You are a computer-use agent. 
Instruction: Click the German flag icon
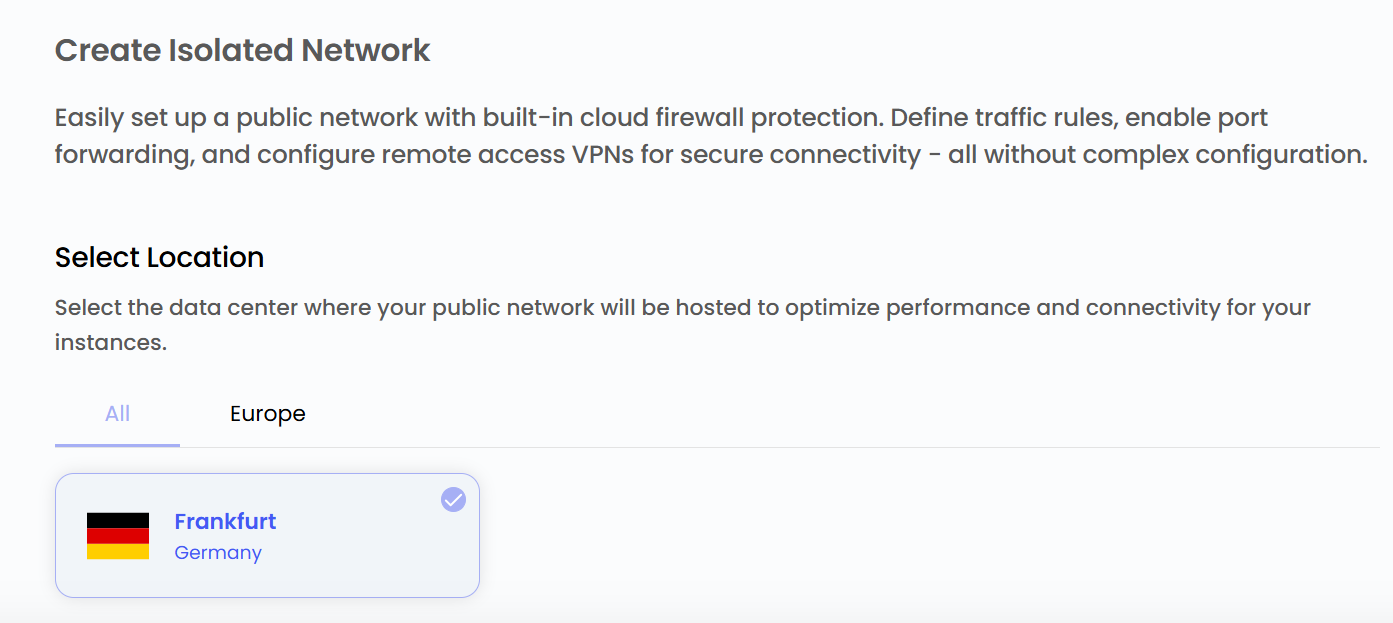tap(118, 536)
